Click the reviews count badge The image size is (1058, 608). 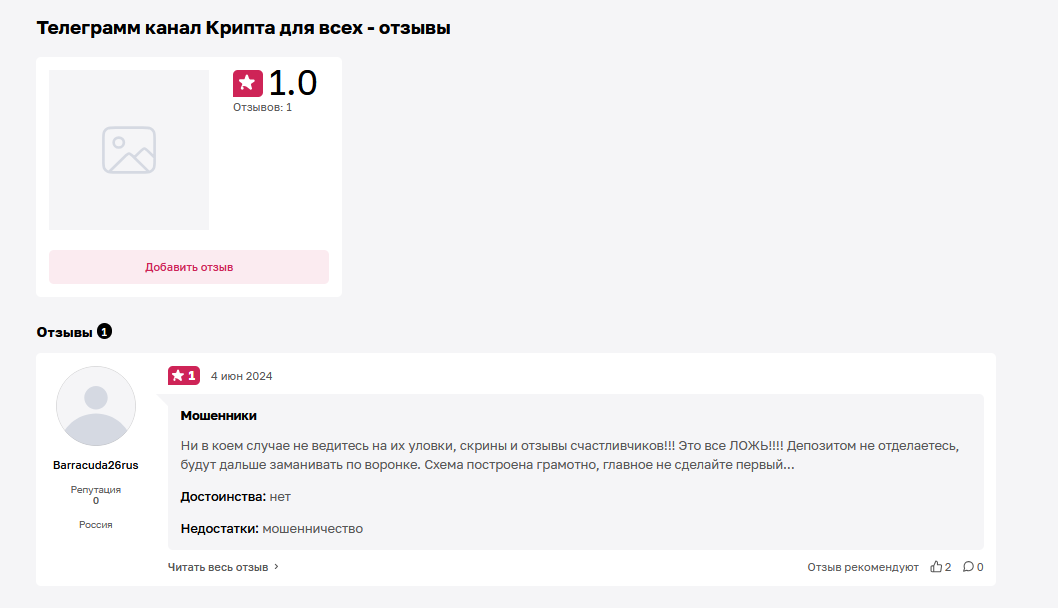(x=104, y=331)
